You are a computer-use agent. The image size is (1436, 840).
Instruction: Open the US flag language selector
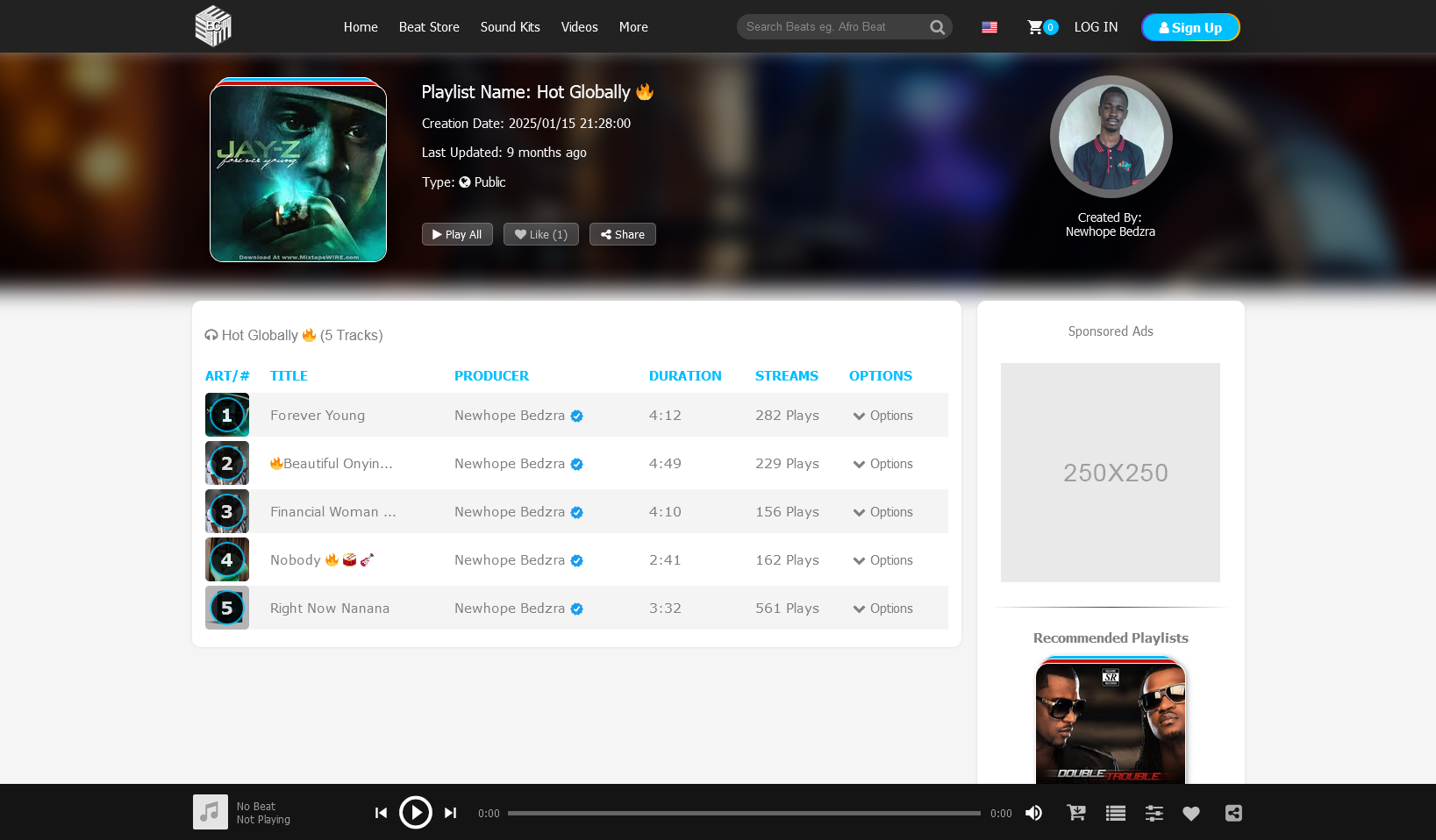pyautogui.click(x=989, y=27)
